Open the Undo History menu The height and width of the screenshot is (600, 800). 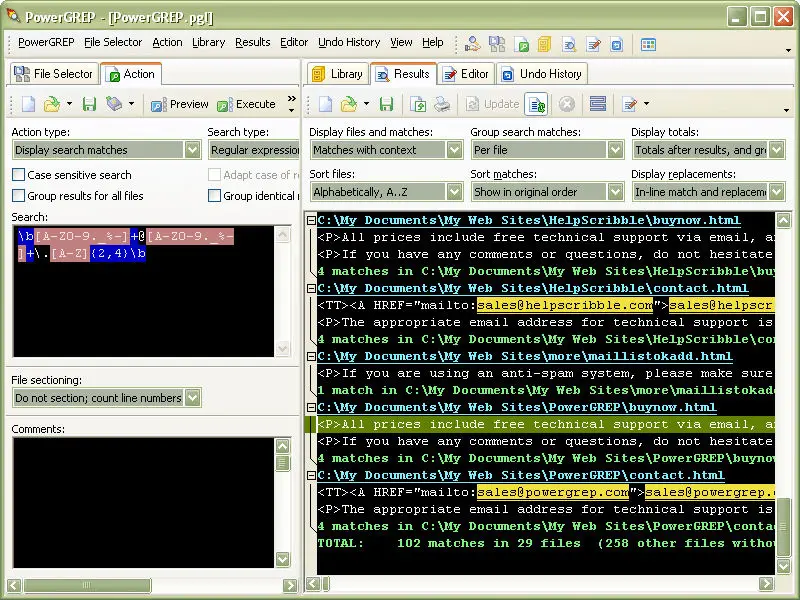pos(349,42)
